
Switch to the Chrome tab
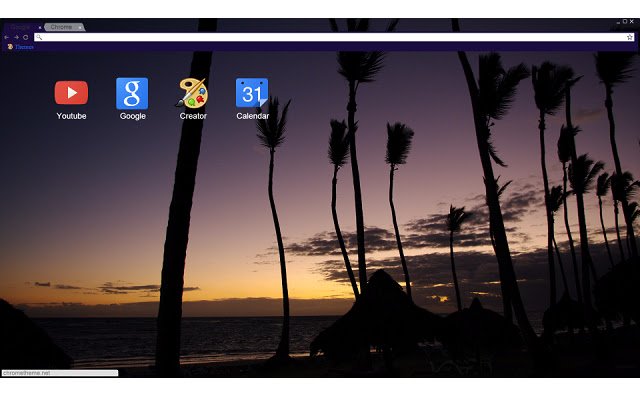point(64,27)
